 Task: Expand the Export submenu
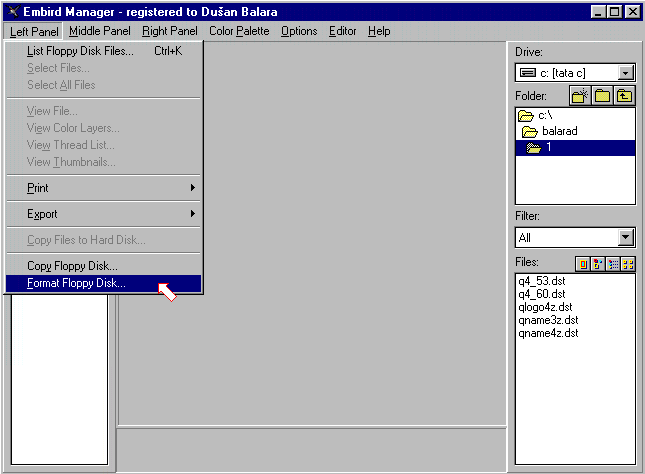pos(103,214)
